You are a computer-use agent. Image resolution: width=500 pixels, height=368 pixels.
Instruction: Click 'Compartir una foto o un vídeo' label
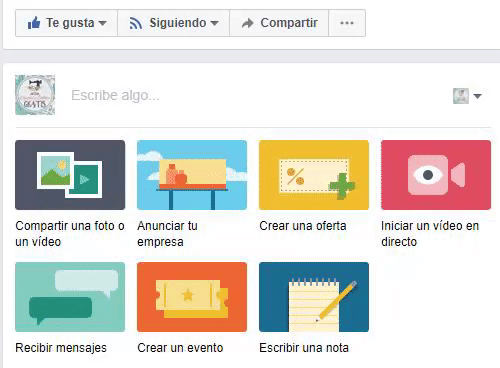tap(70, 234)
